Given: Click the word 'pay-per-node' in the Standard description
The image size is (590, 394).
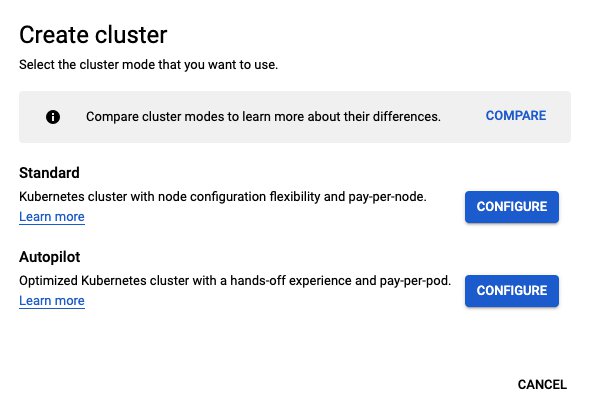Looking at the screenshot, I should pyautogui.click(x=386, y=197).
